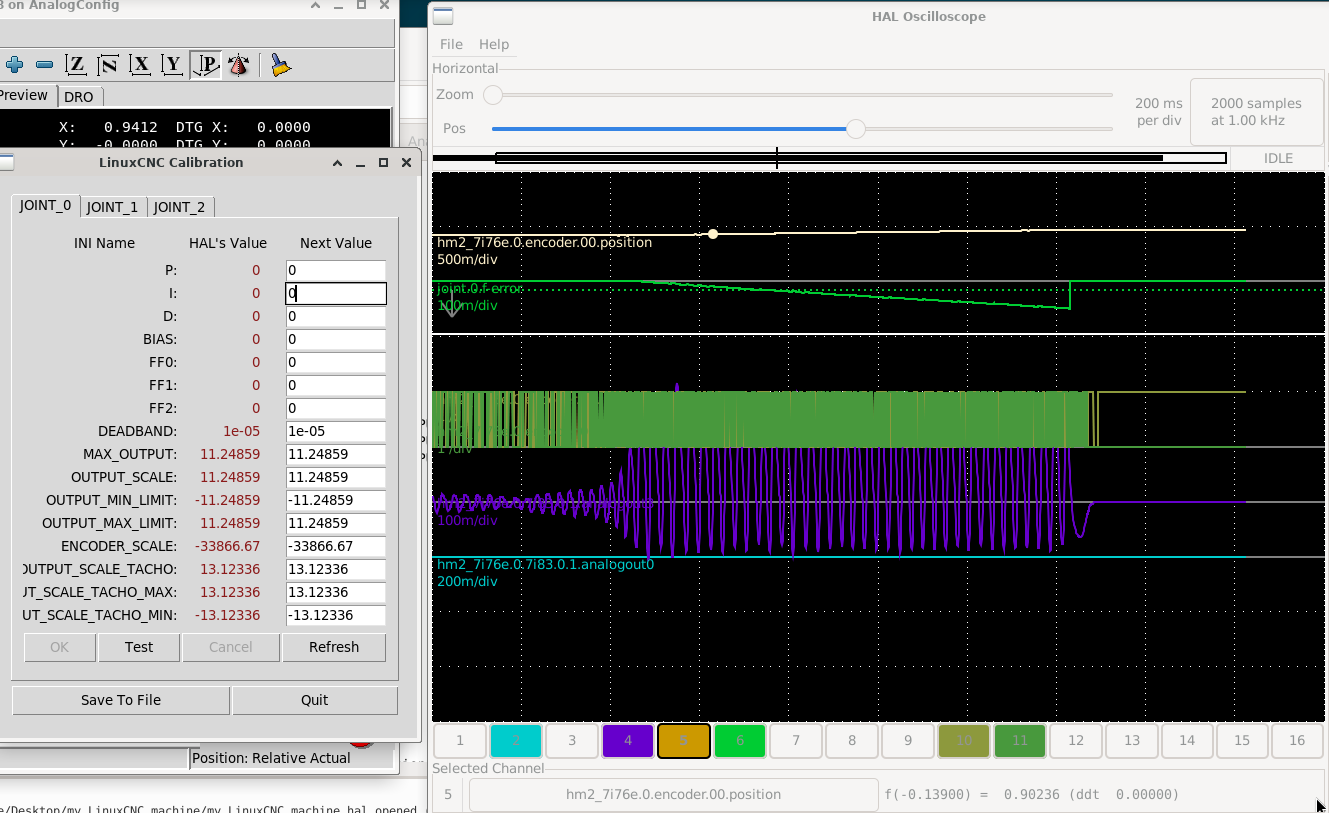Click the Test button
Screen dimensions: 1329x813
click(x=139, y=647)
